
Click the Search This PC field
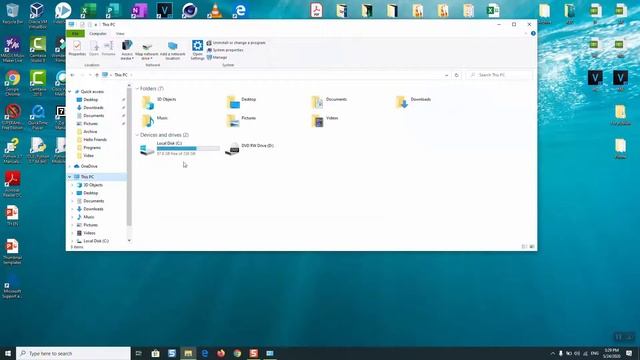click(x=499, y=75)
